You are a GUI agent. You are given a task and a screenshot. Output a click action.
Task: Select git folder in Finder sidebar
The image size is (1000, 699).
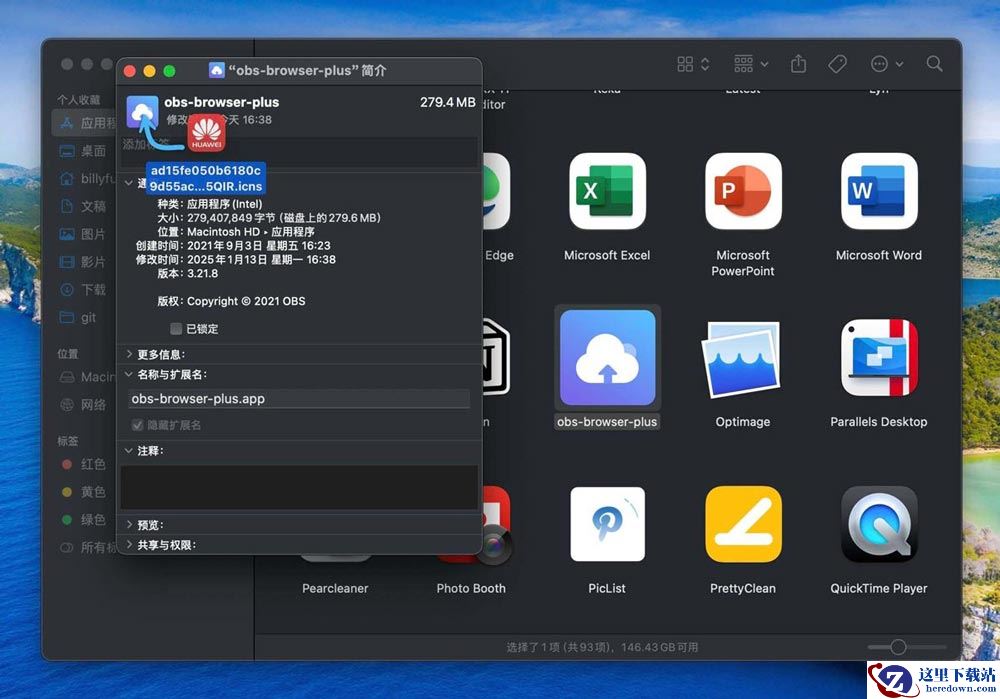79,318
